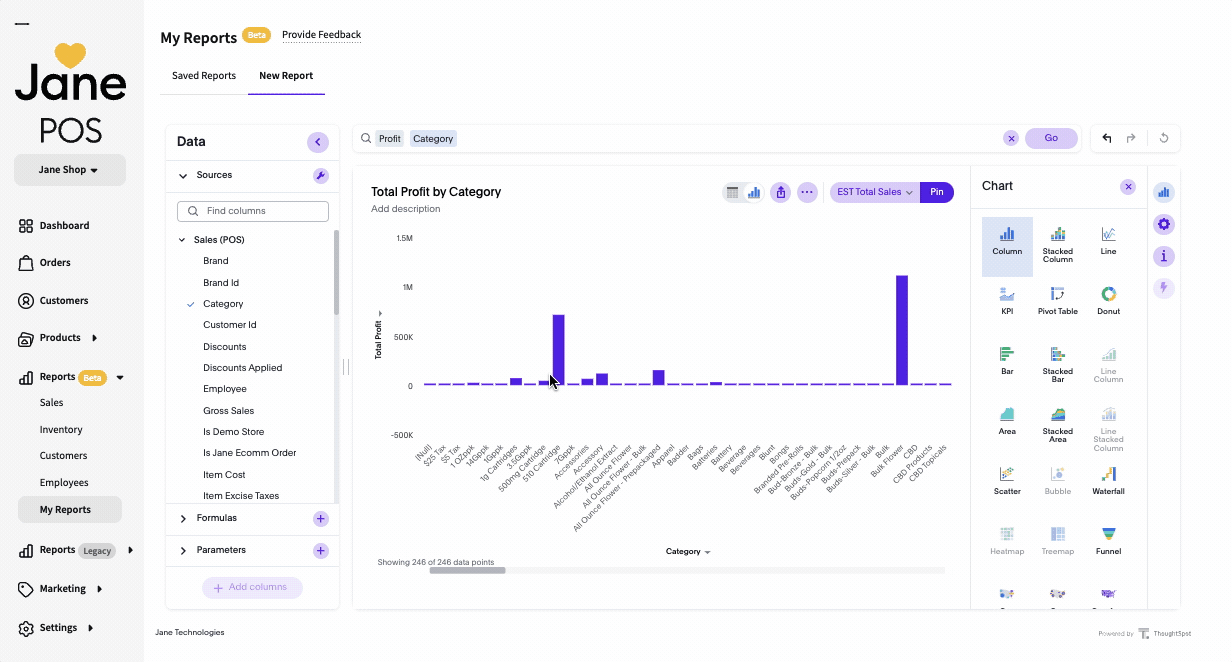Screen dimensions: 1232x662
Task: Select the Scatter chart type
Action: click(x=1007, y=482)
